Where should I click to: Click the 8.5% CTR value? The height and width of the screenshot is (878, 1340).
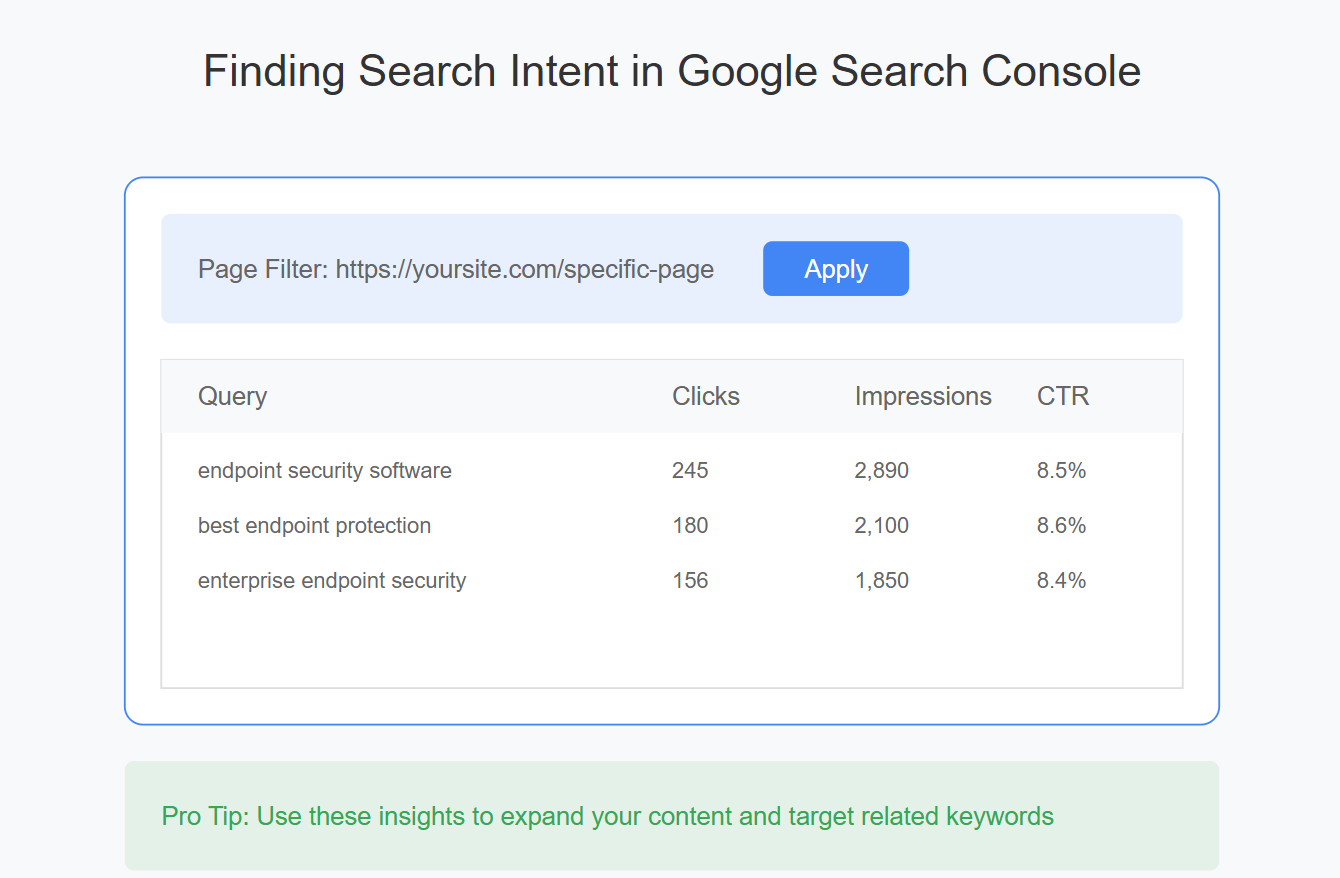[x=1061, y=470]
